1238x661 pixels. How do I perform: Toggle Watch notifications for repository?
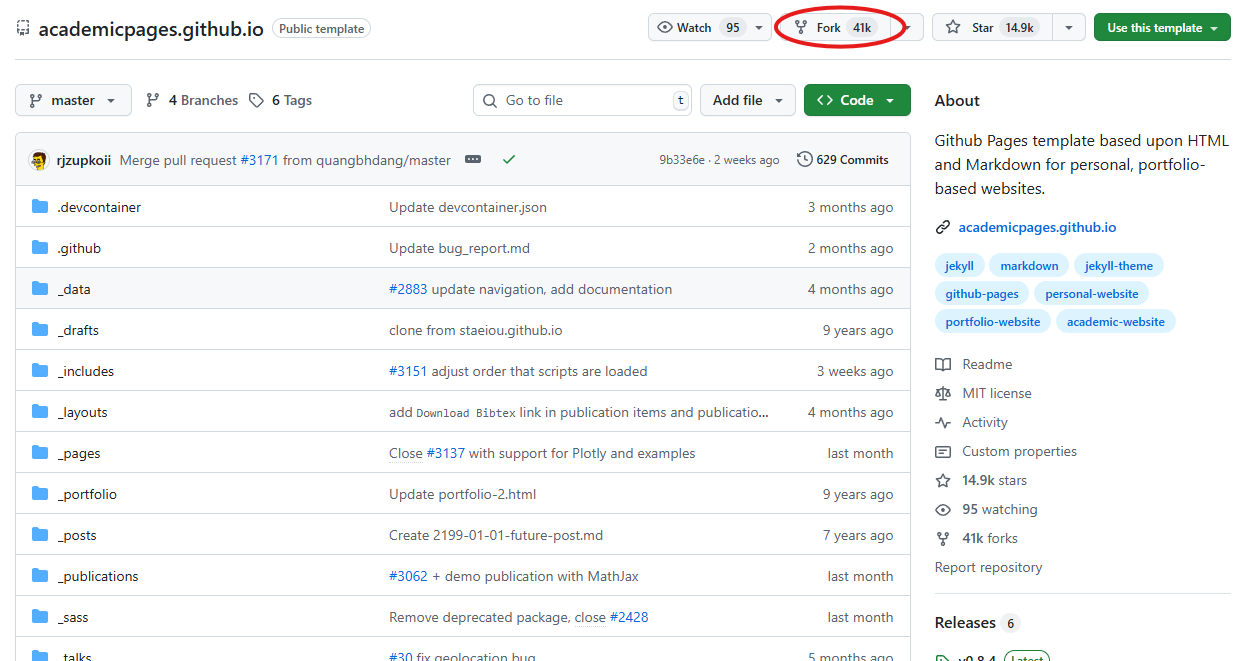[x=696, y=28]
